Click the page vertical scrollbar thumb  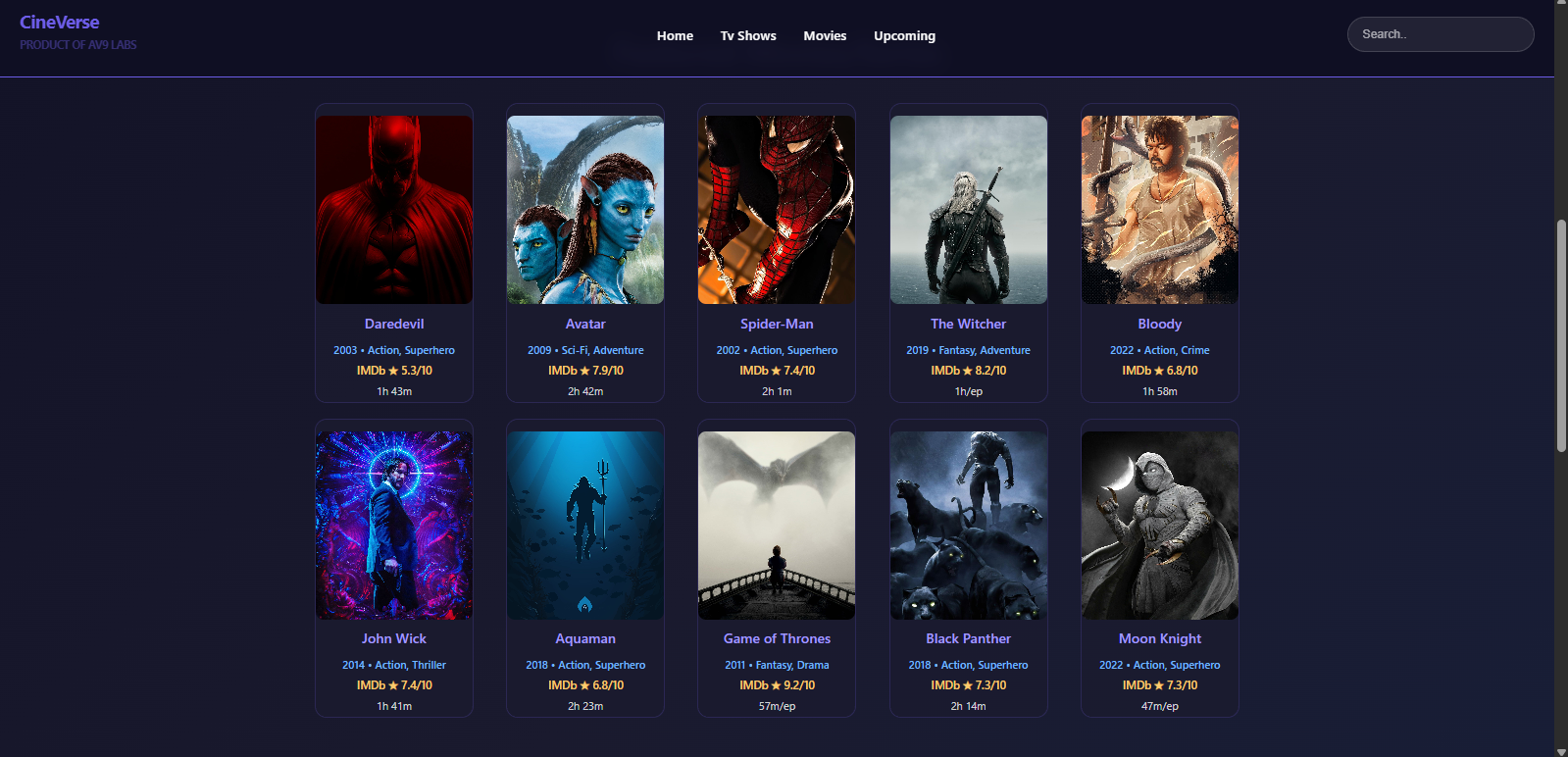(x=1561, y=335)
